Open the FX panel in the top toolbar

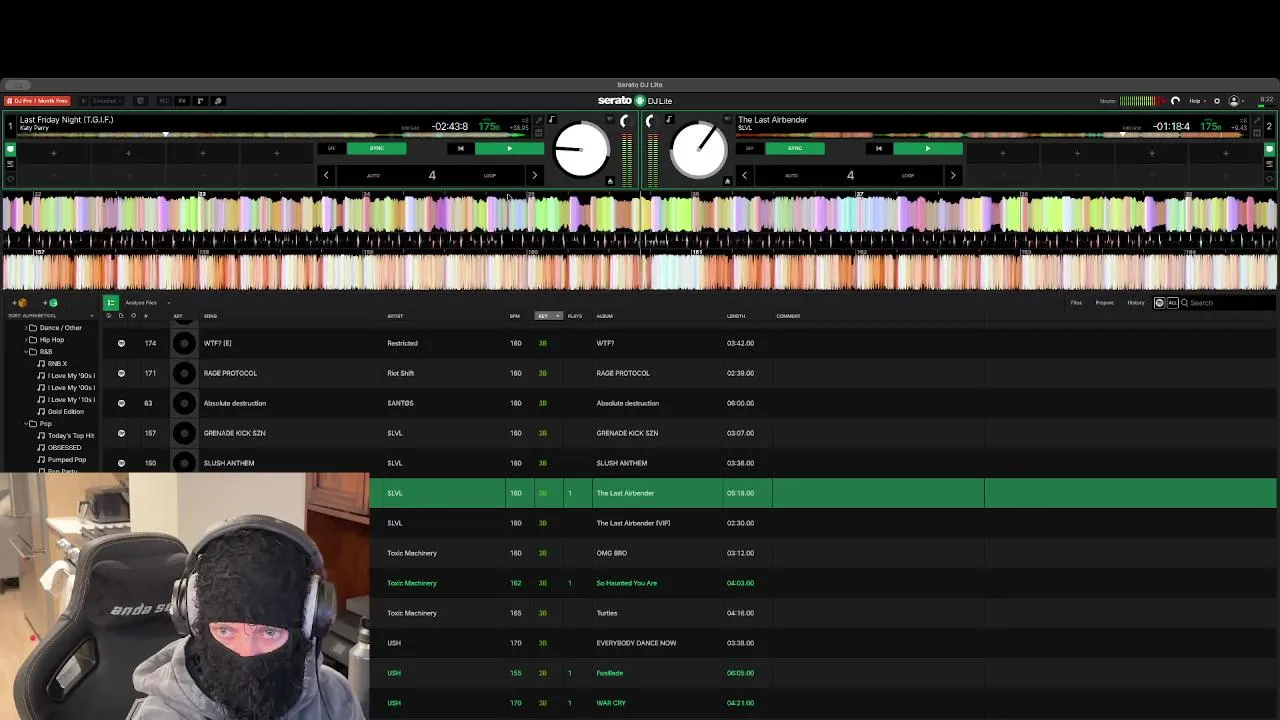182,101
